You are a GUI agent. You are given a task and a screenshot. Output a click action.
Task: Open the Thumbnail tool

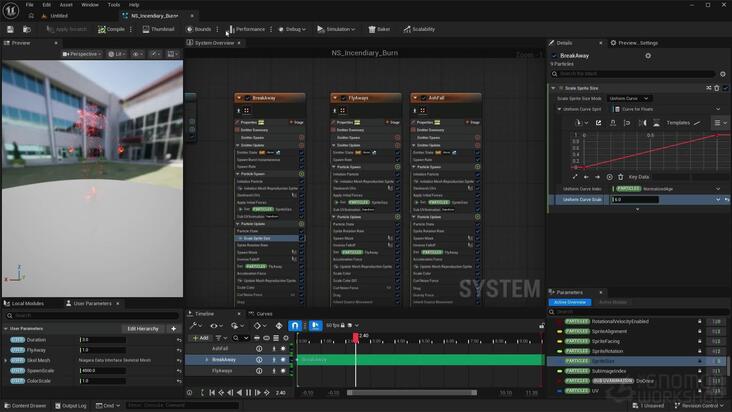point(158,29)
